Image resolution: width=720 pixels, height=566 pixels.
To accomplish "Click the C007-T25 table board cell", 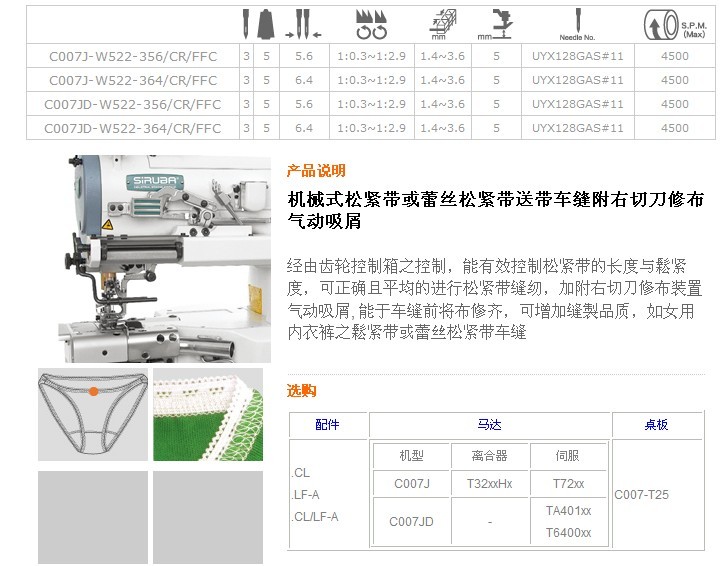I will pos(642,494).
